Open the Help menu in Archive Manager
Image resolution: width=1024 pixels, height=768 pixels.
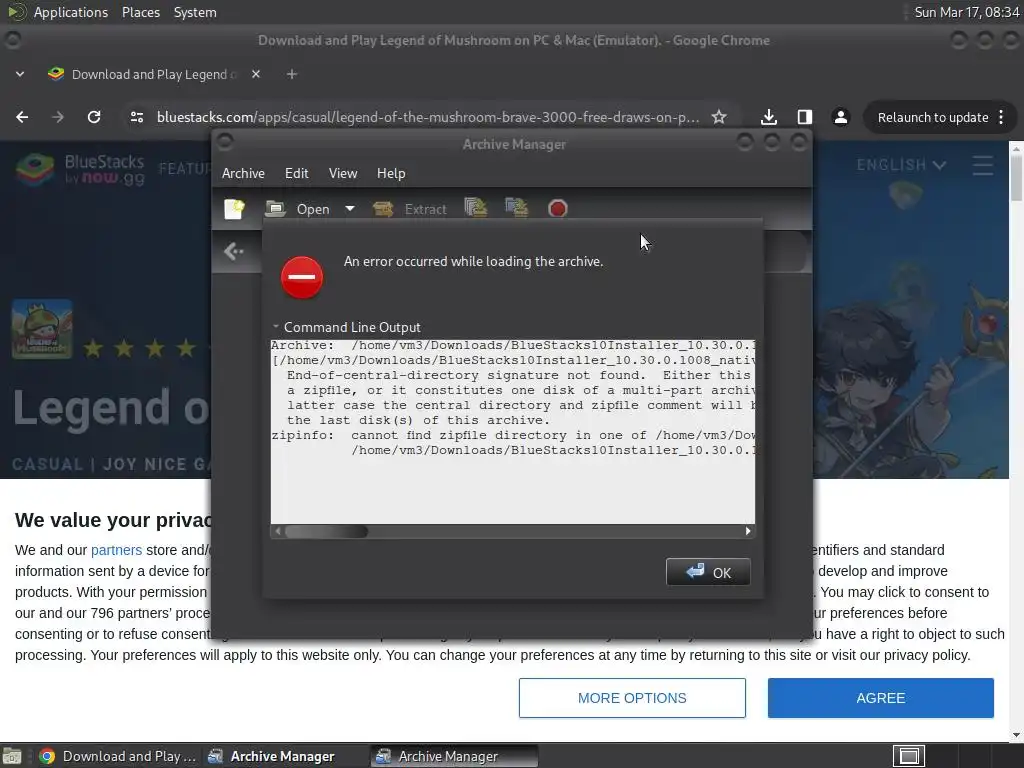pos(391,173)
